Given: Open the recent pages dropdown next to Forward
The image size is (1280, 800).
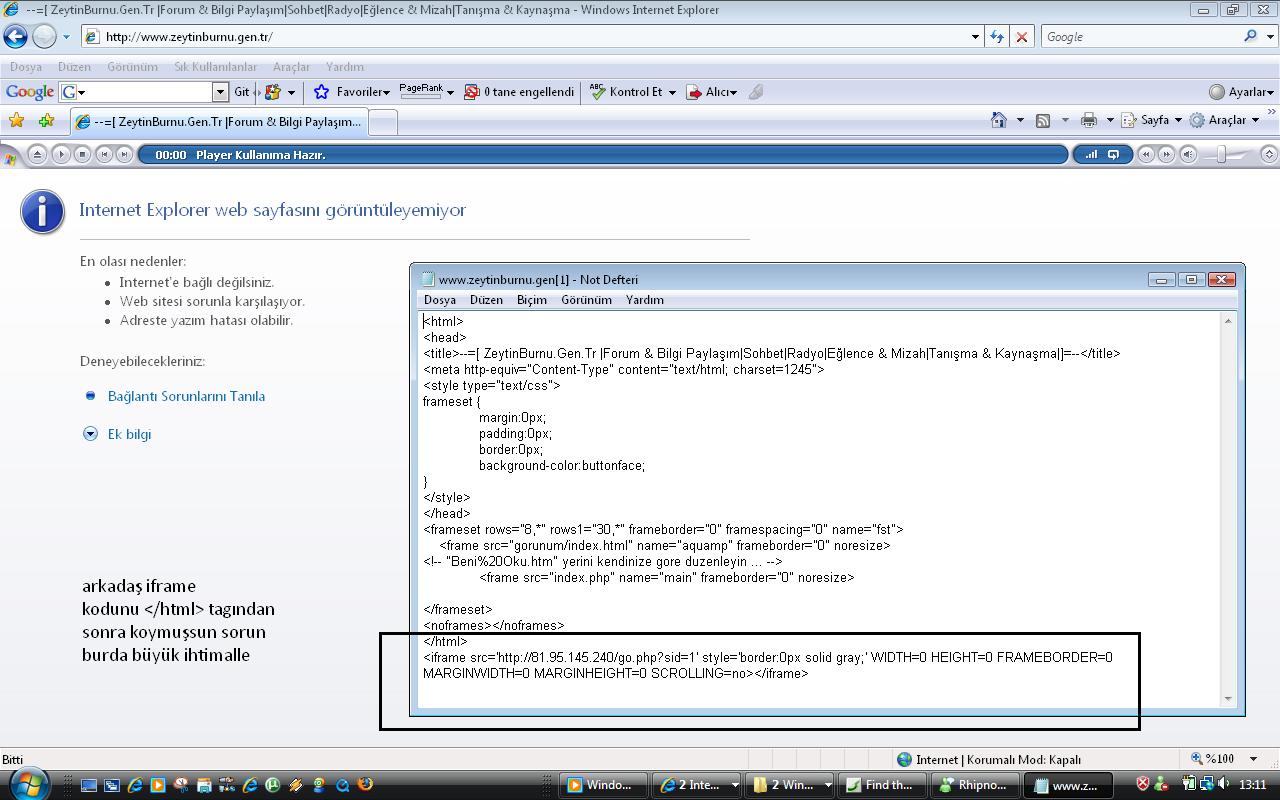Looking at the screenshot, I should (66, 37).
